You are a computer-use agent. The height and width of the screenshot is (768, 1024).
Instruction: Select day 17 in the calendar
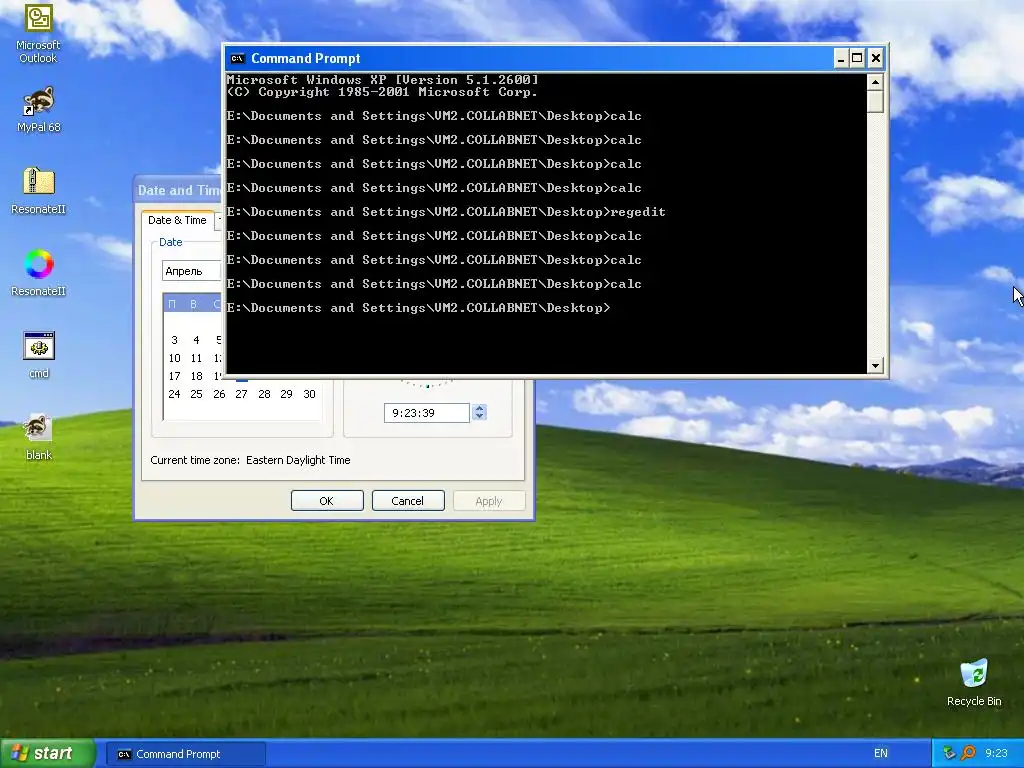click(x=174, y=376)
